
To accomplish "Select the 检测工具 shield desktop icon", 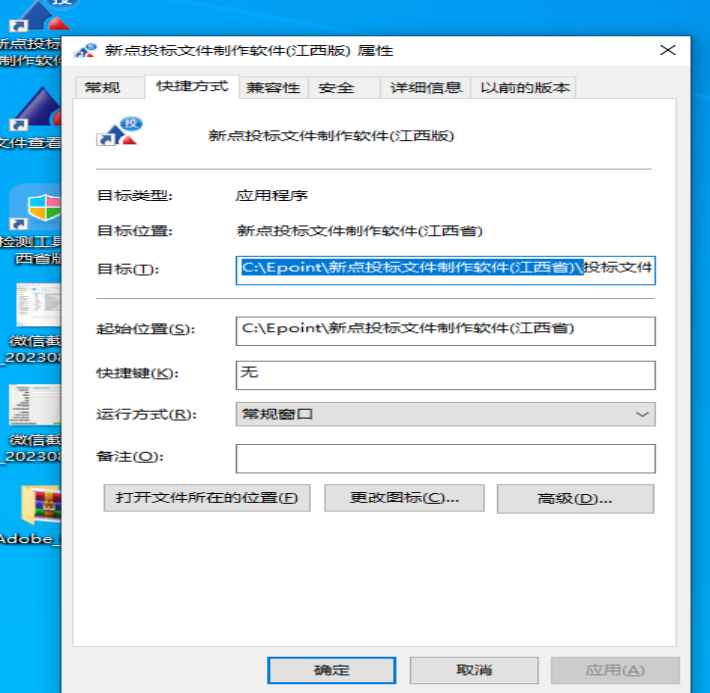I will [35, 208].
